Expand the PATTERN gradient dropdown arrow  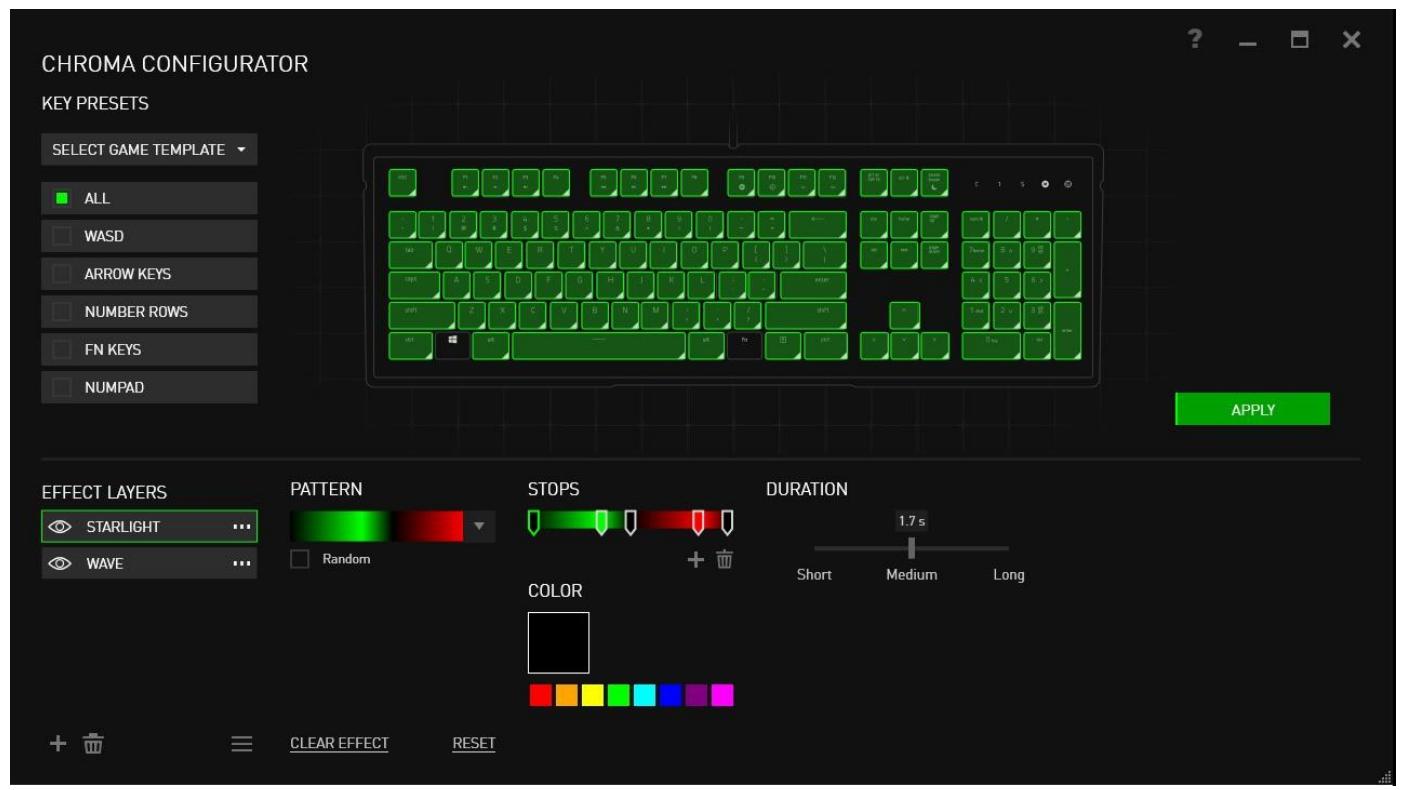coord(479,526)
